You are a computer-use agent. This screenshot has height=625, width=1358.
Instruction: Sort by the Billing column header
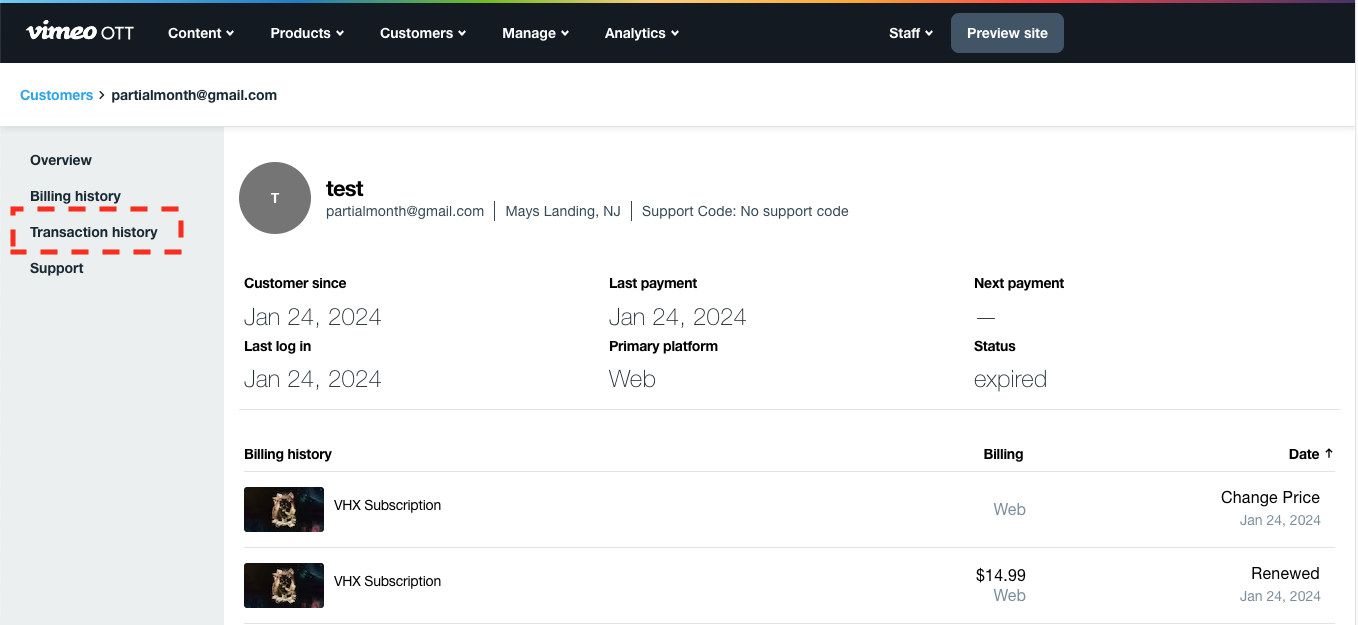[1003, 454]
